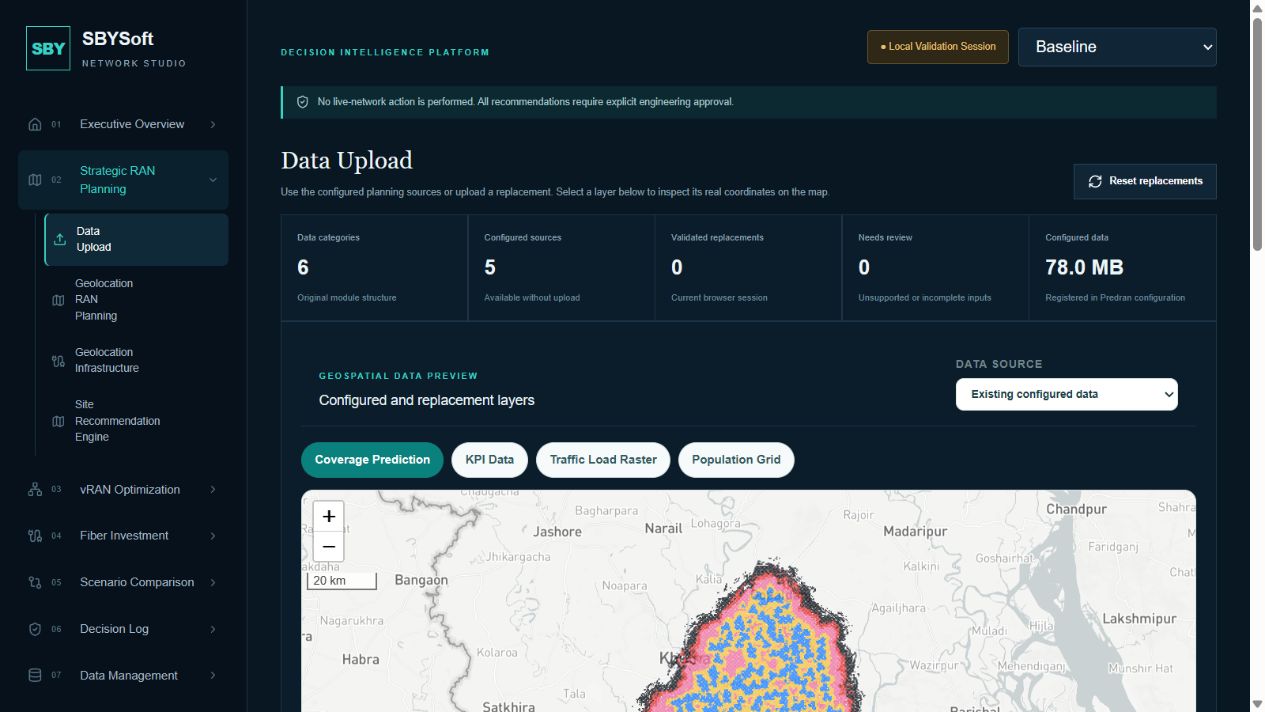Image resolution: width=1265 pixels, height=712 pixels.
Task: Click the Geospatial Data Preview label
Action: (x=398, y=376)
